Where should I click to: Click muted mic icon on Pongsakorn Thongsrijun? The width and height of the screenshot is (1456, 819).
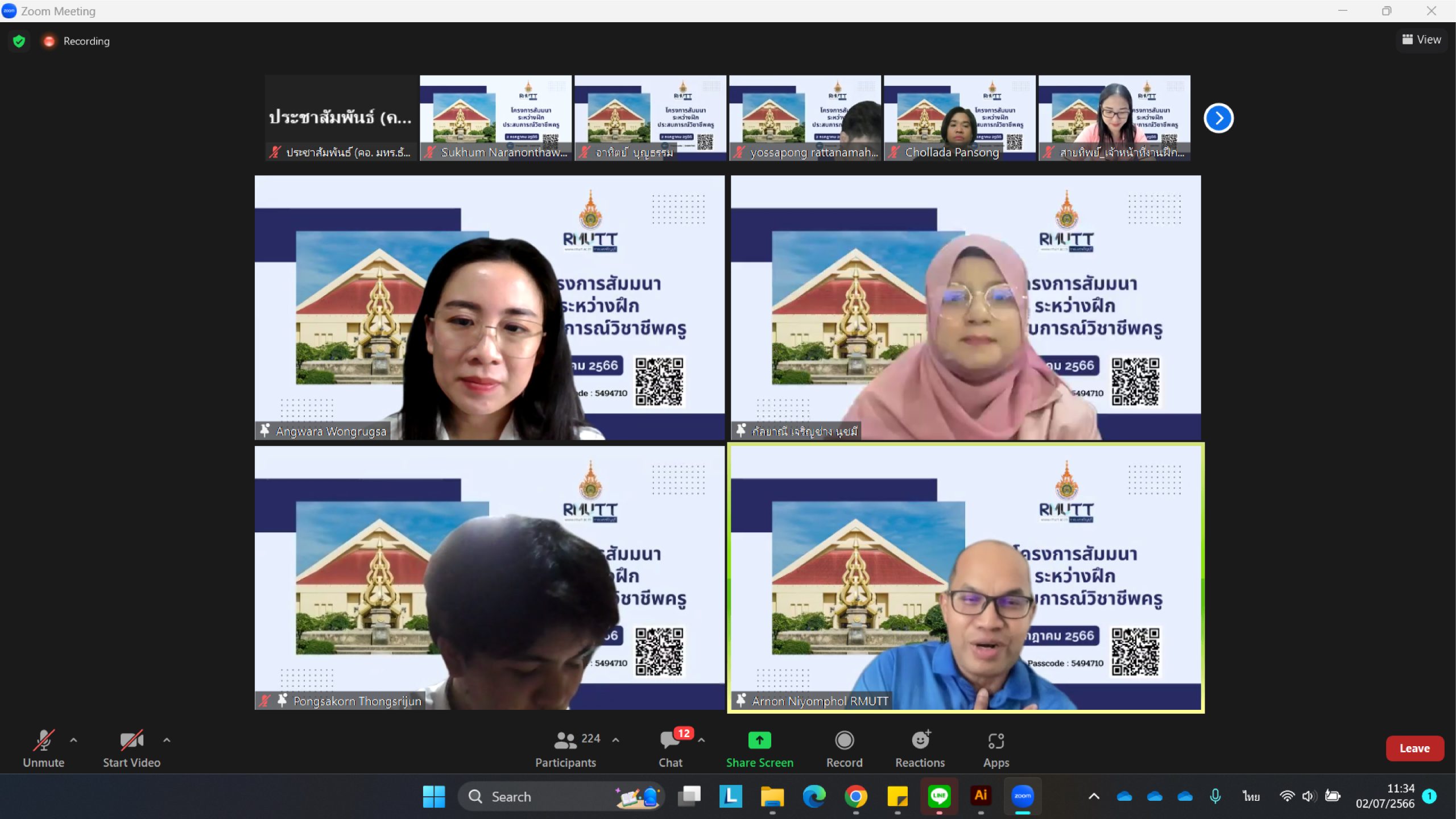(264, 701)
